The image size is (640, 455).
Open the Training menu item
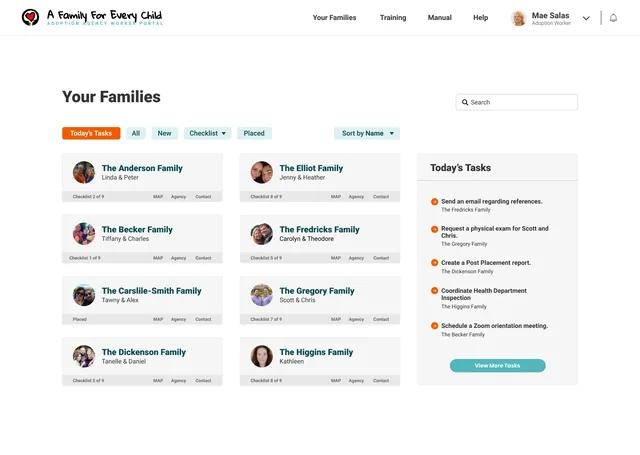[x=393, y=18]
